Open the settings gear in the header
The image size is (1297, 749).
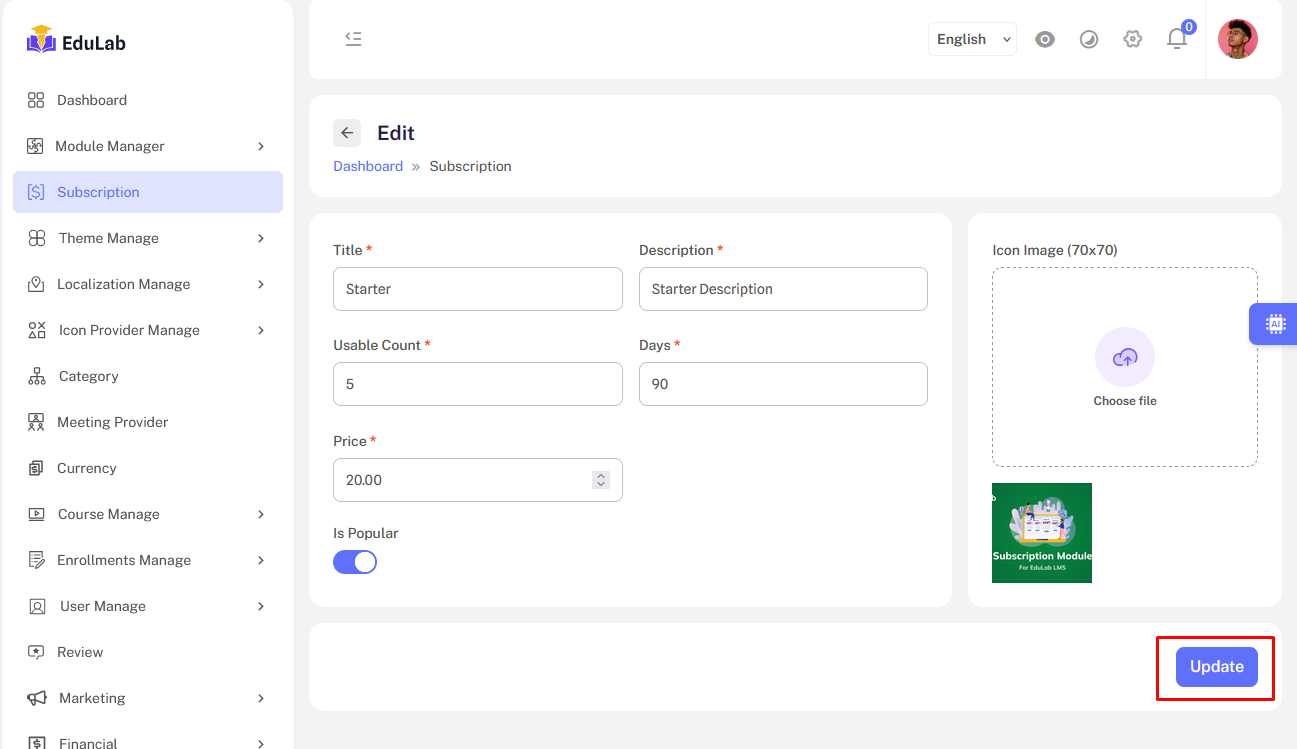[1133, 38]
